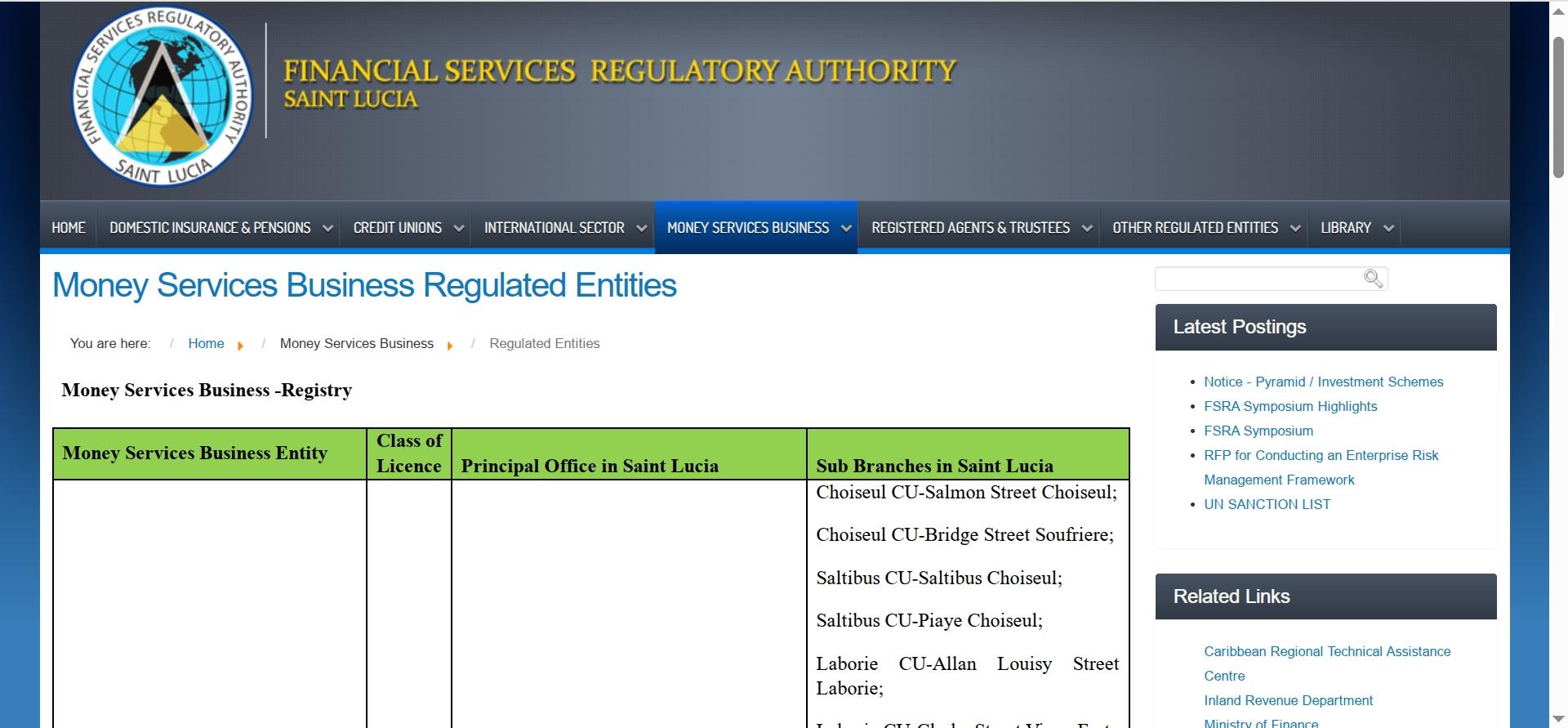The height and width of the screenshot is (728, 1568).
Task: Click Laborie CU-Allan Louisy Street entry
Action: 968,676
